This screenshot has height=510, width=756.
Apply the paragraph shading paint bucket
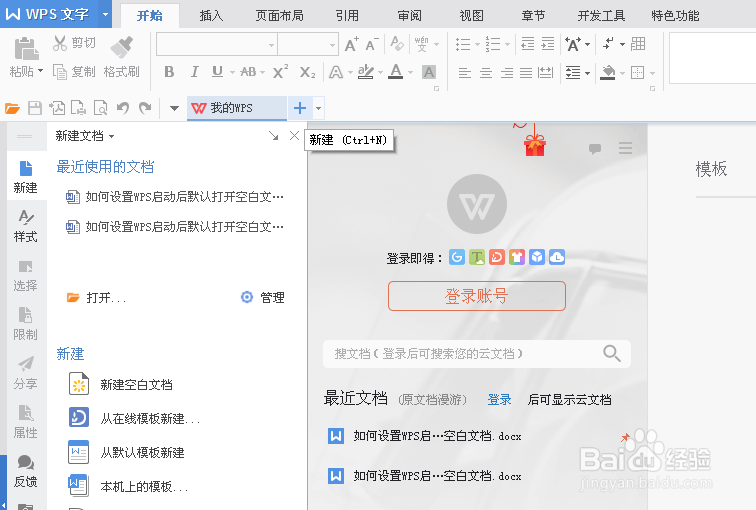(608, 73)
